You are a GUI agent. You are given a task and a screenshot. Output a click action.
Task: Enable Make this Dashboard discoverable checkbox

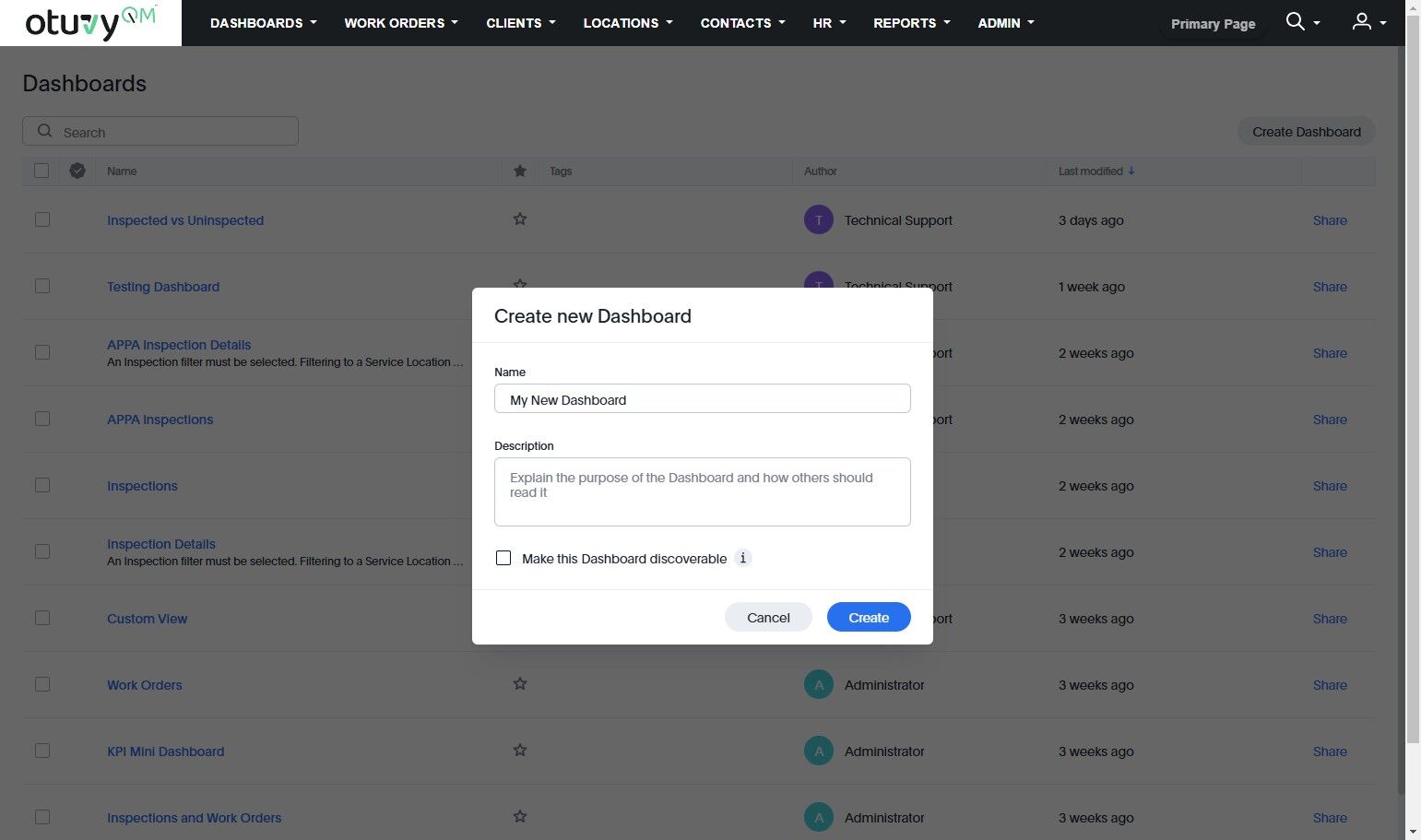(x=503, y=558)
